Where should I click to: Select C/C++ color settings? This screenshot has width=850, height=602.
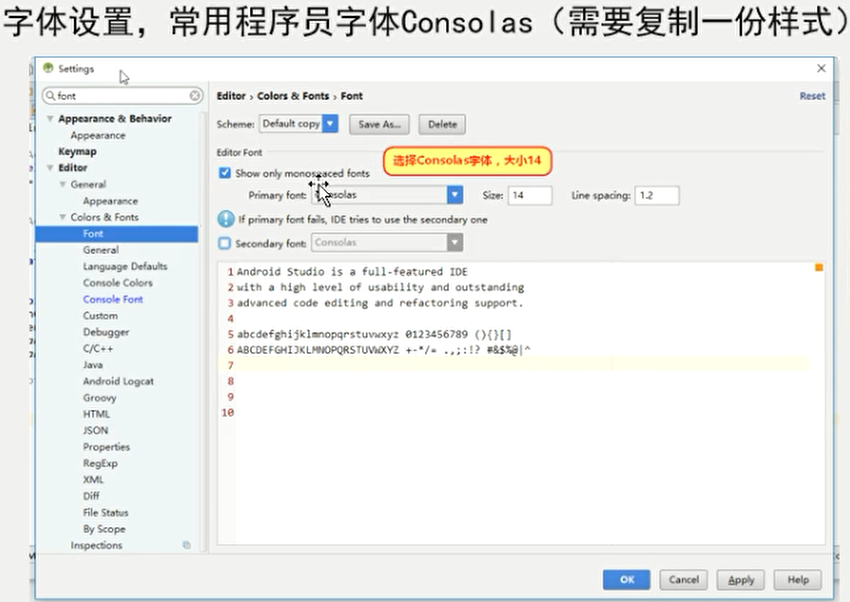(x=98, y=348)
